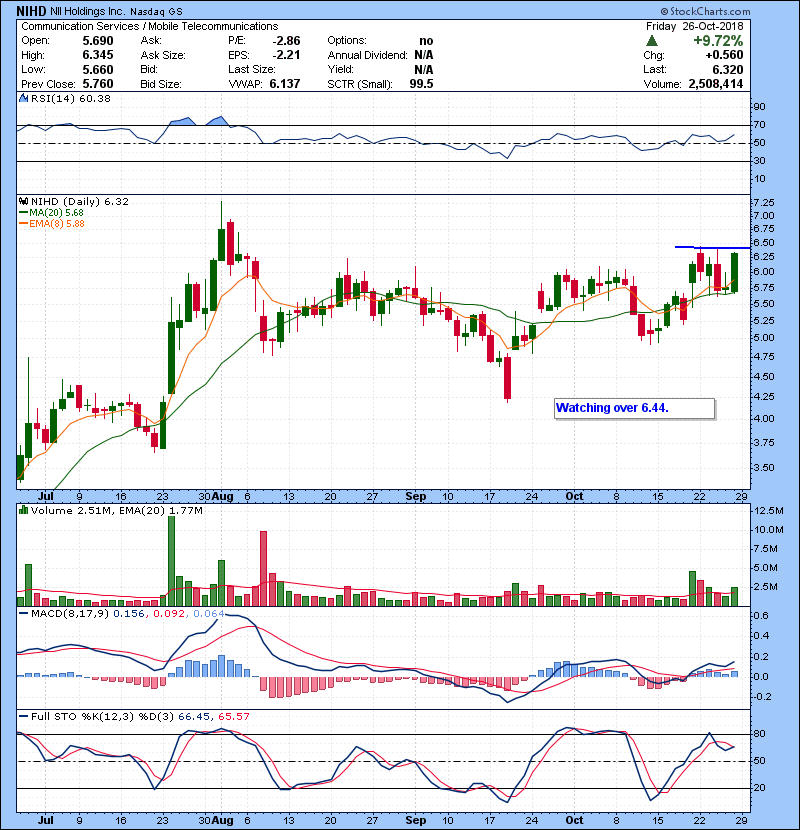Click the 'Watching over 6.44.' annotation box
The width and height of the screenshot is (800, 830).
[x=634, y=409]
